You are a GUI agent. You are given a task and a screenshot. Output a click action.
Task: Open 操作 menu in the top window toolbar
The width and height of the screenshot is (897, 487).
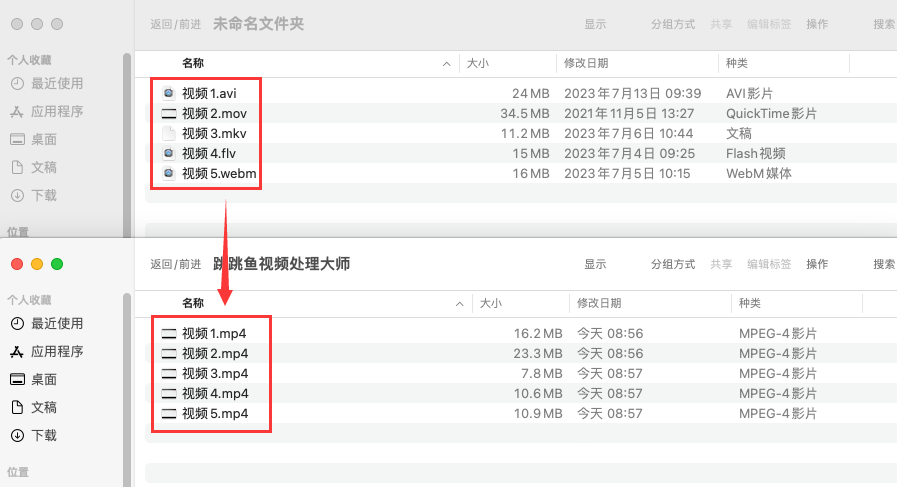pyautogui.click(x=817, y=25)
